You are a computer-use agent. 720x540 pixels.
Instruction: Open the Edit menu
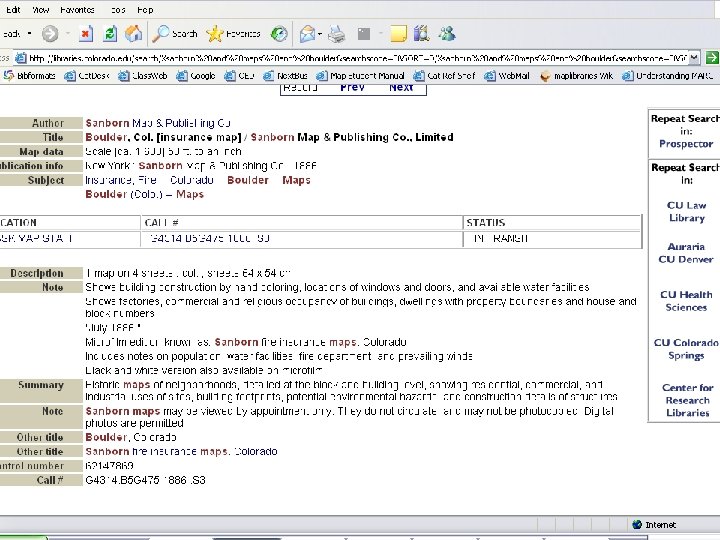[x=13, y=10]
